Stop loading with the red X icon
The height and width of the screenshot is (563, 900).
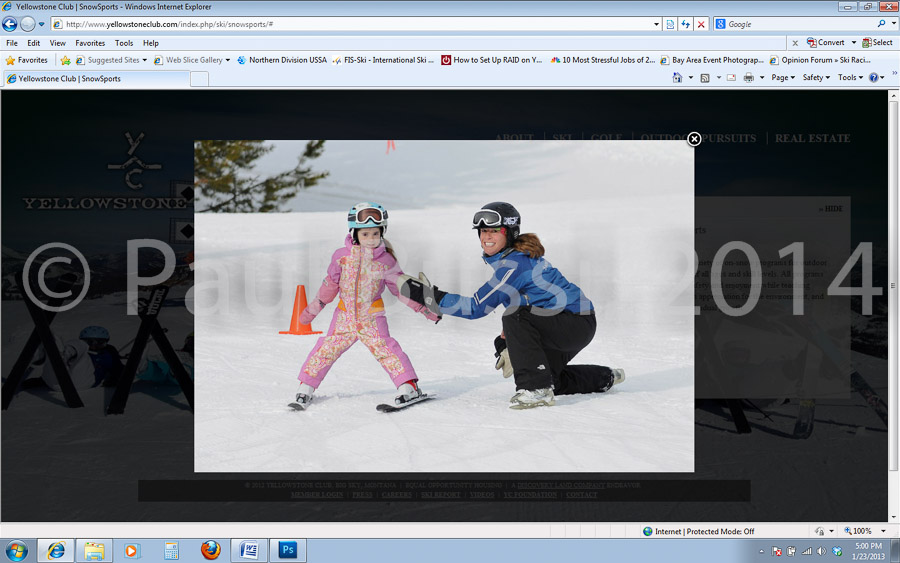[701, 24]
